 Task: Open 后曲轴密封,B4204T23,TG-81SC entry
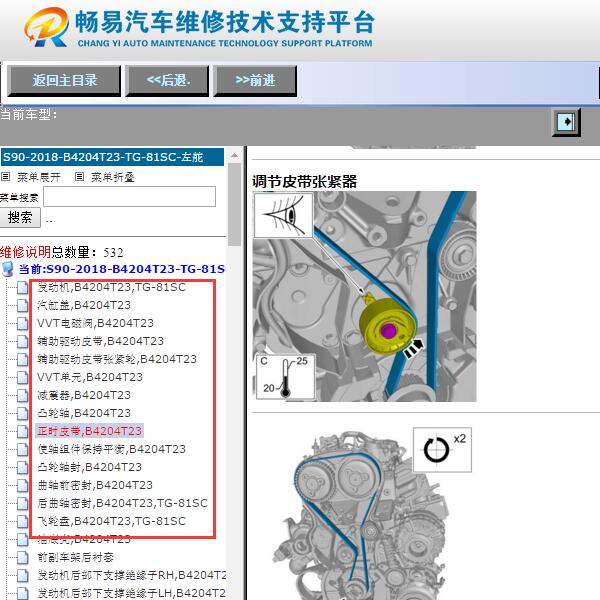pyautogui.click(x=122, y=503)
